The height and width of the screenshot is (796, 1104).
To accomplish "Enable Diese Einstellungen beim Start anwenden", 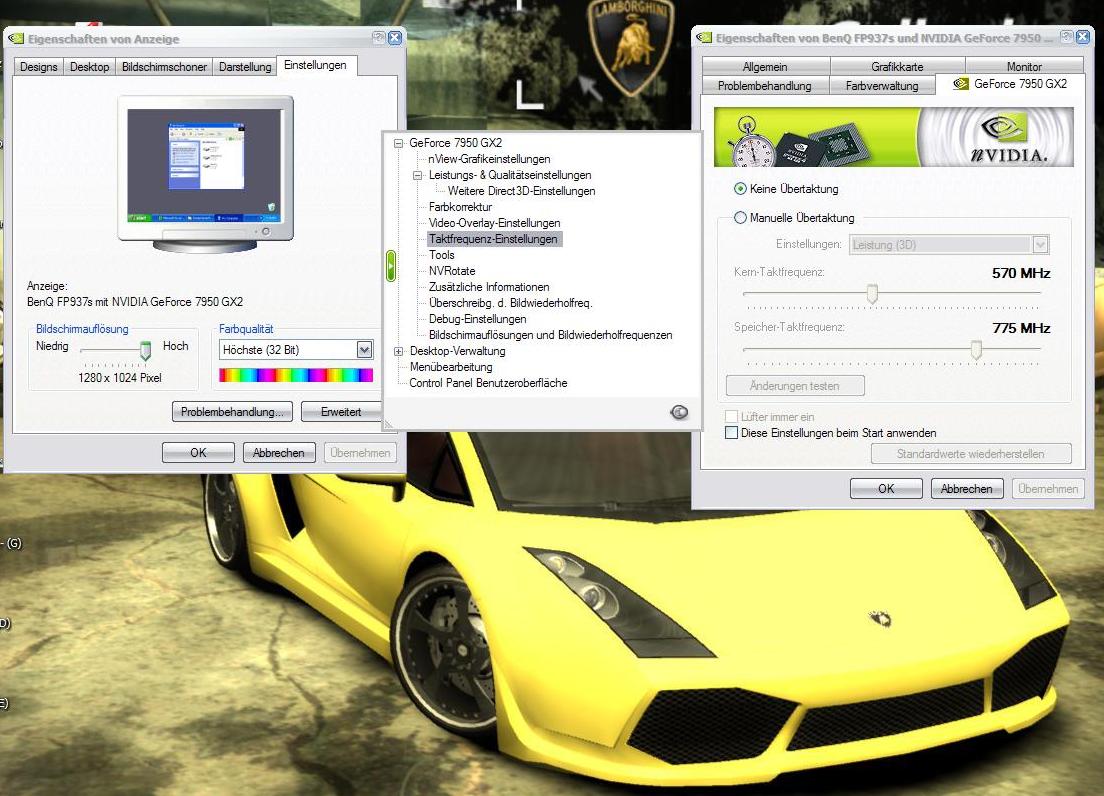I will [x=732, y=432].
